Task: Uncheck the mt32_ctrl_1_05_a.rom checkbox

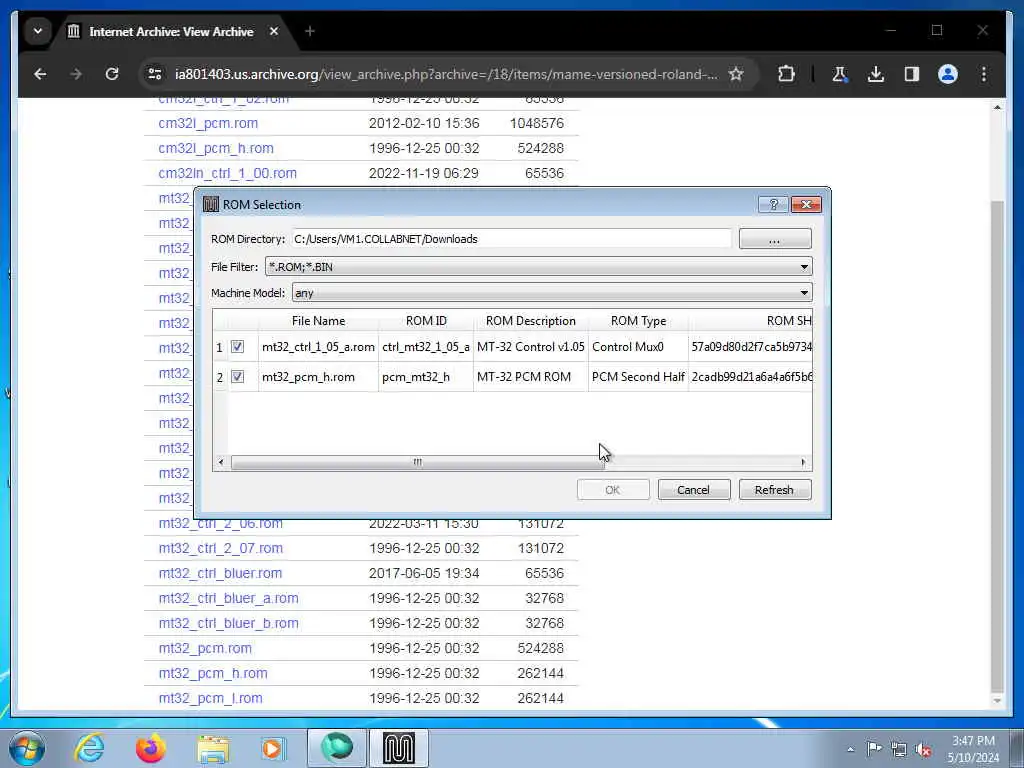Action: point(238,347)
